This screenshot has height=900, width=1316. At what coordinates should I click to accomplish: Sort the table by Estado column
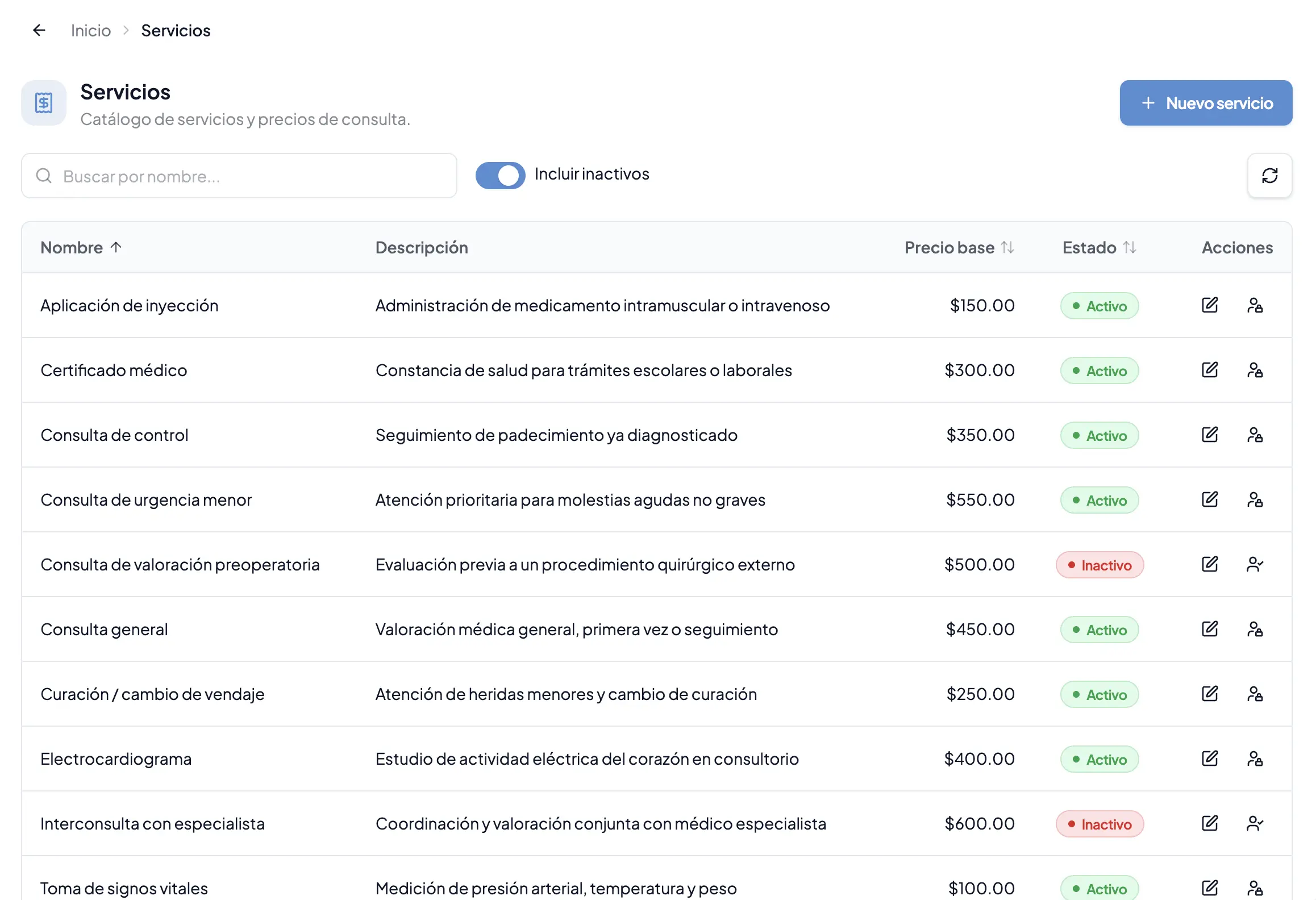click(x=1099, y=248)
